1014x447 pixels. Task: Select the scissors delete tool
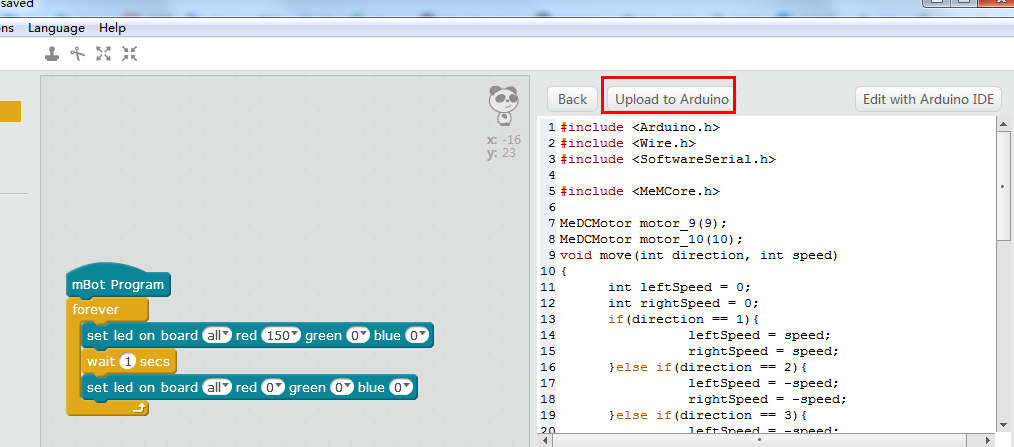pyautogui.click(x=78, y=54)
